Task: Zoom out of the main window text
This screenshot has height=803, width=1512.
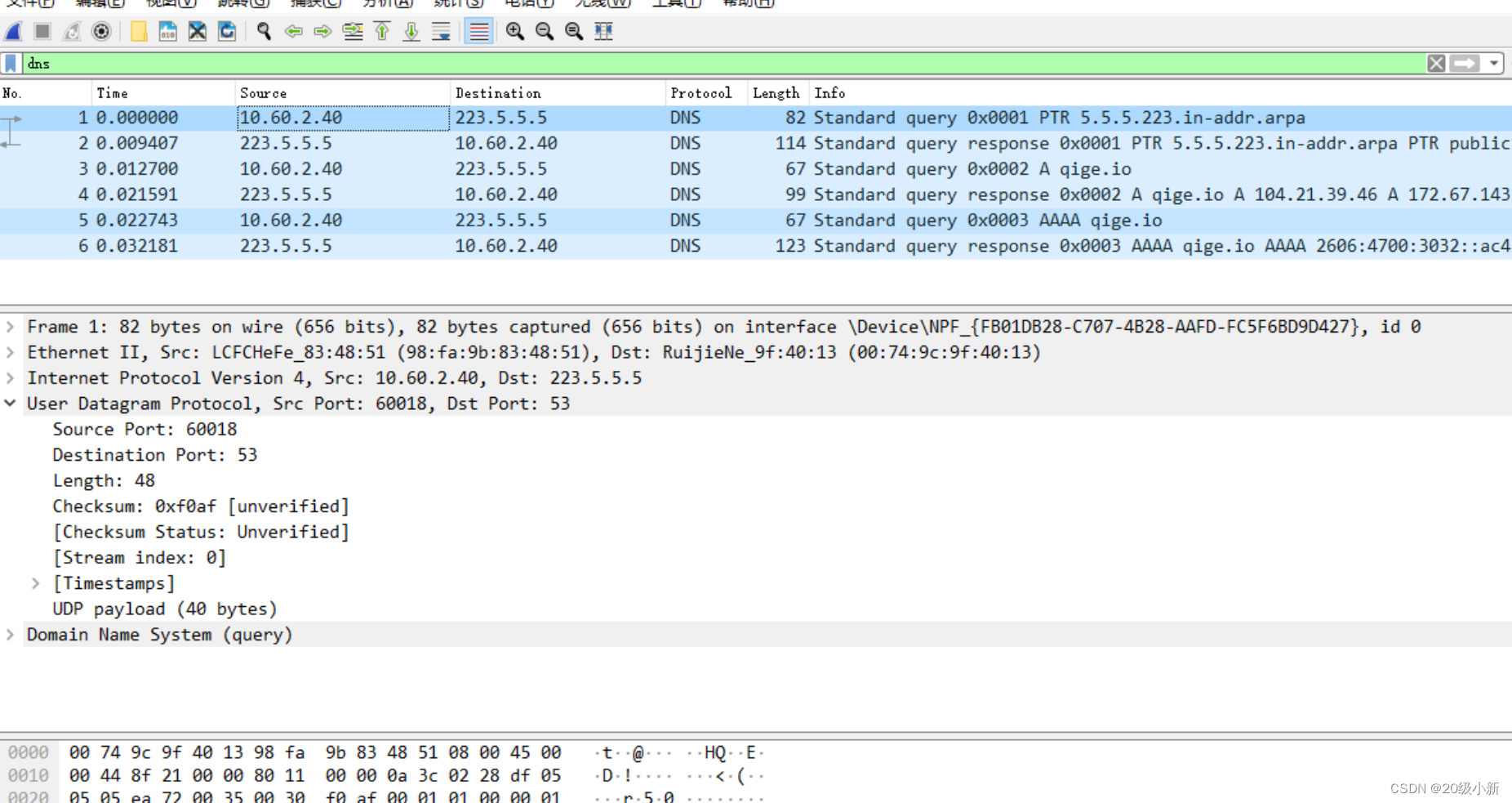Action: (x=544, y=32)
